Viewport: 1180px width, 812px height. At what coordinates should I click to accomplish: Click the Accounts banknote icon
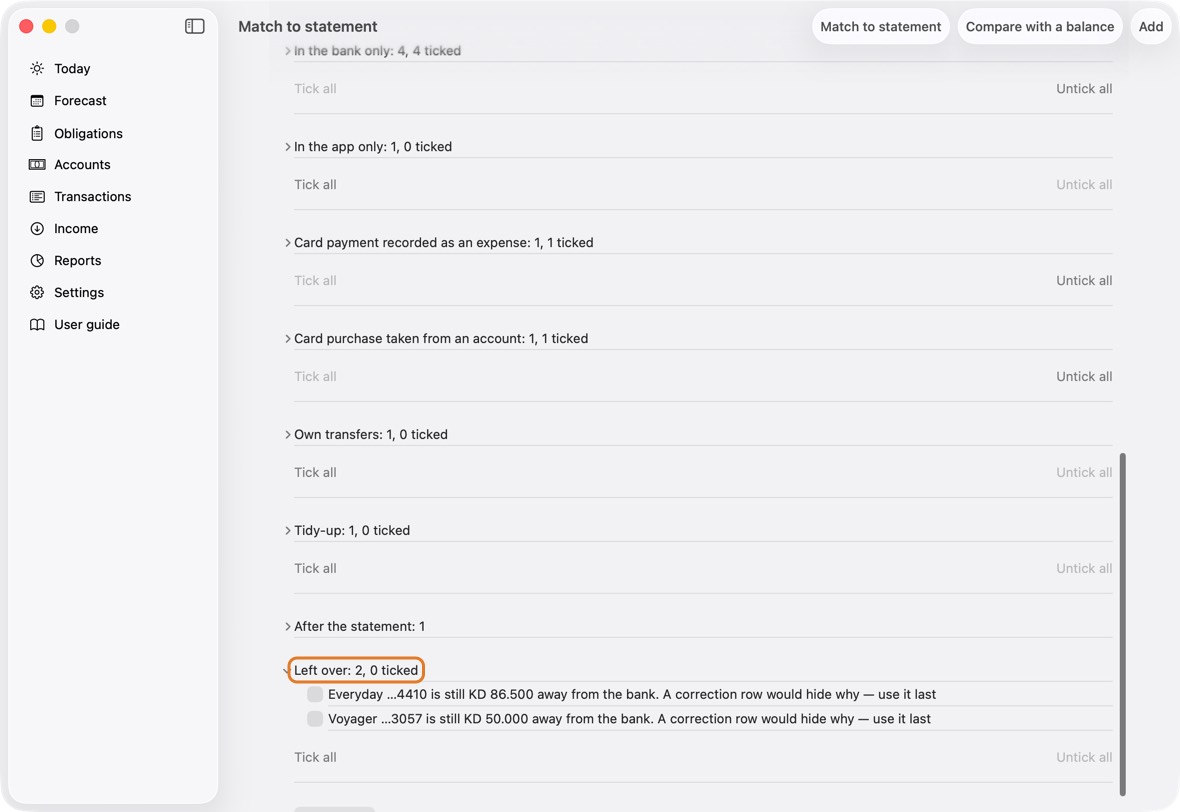click(x=37, y=165)
